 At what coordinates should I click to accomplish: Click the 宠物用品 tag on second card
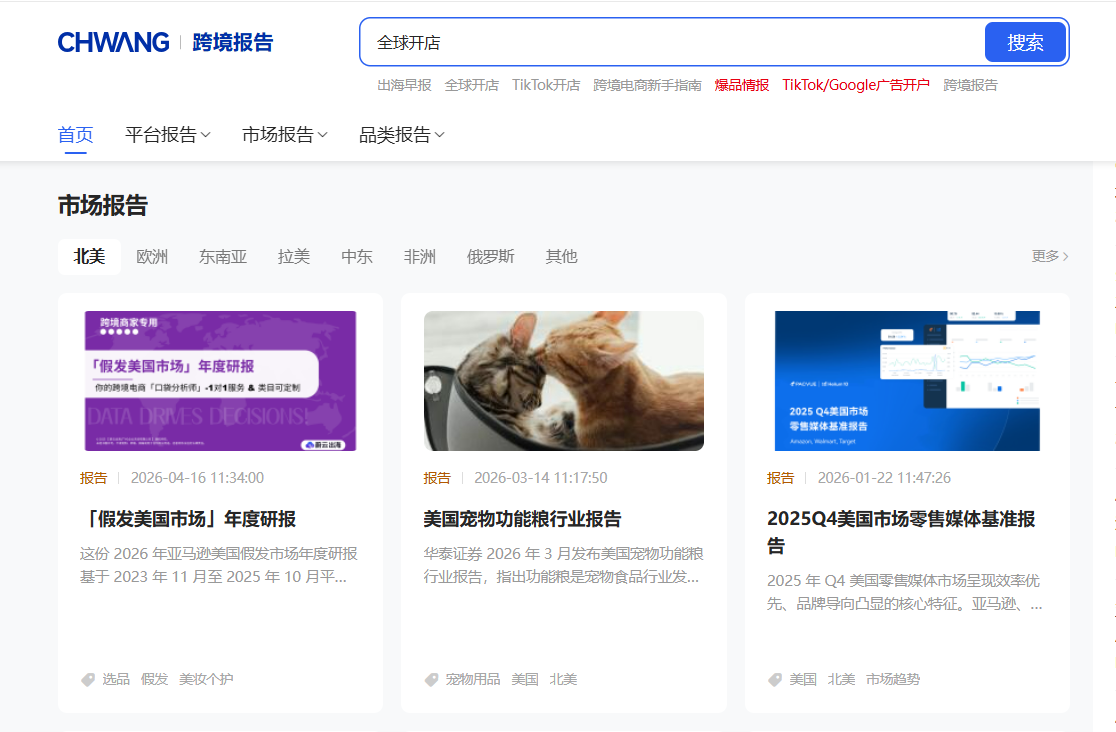click(x=473, y=679)
